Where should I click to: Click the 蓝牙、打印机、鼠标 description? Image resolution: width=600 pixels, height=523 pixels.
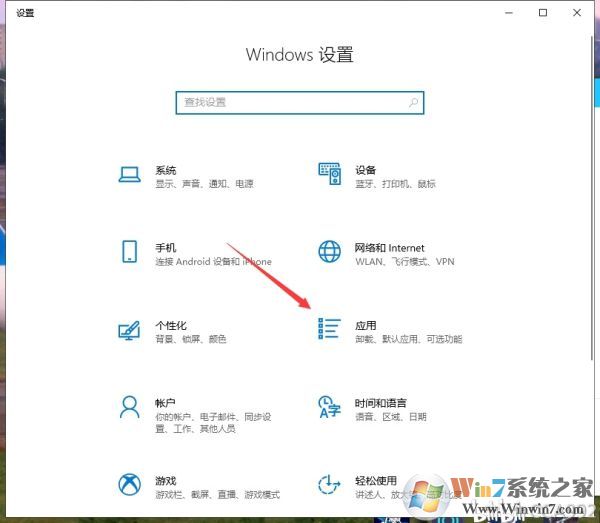point(395,184)
